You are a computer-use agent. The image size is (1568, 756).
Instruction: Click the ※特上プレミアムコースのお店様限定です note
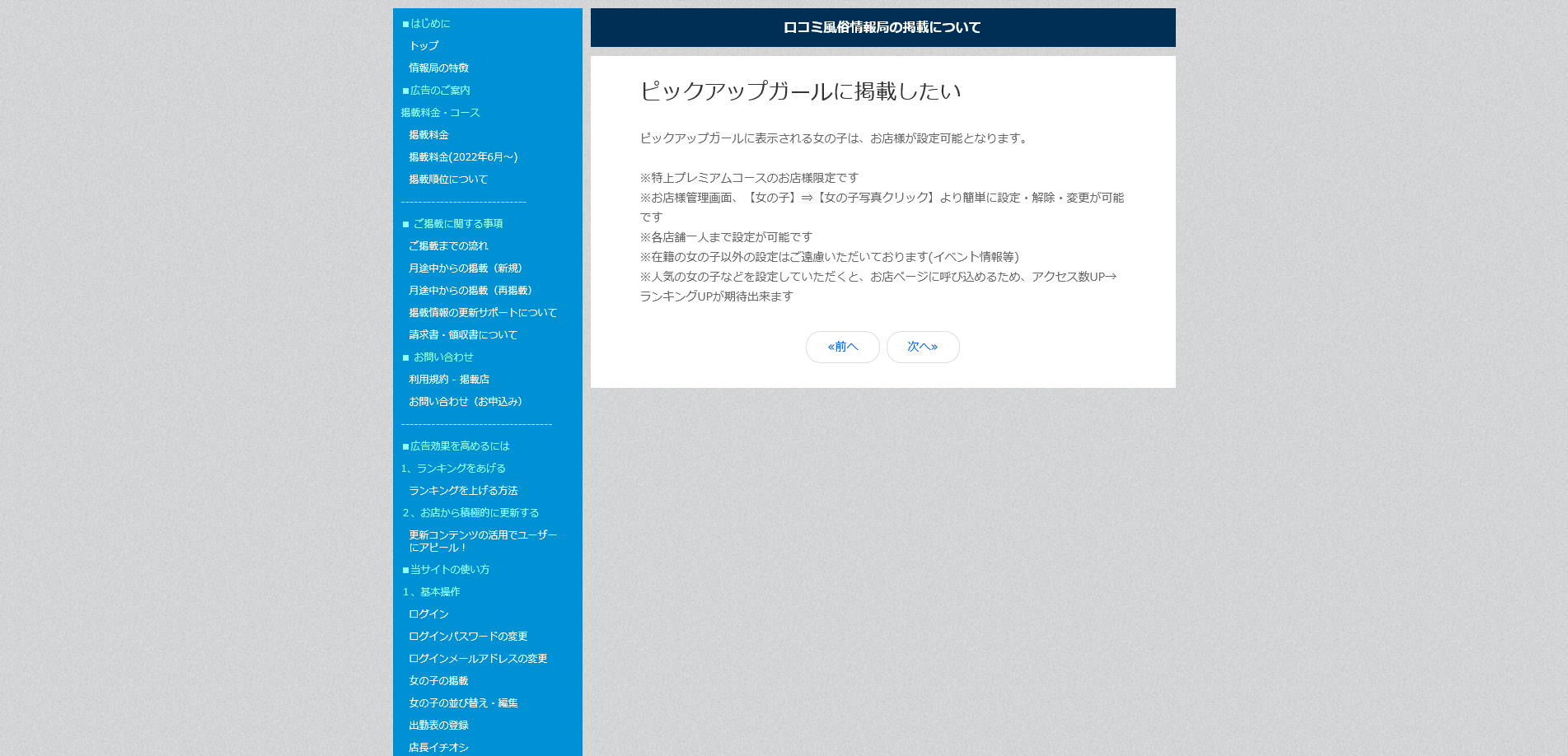(749, 178)
